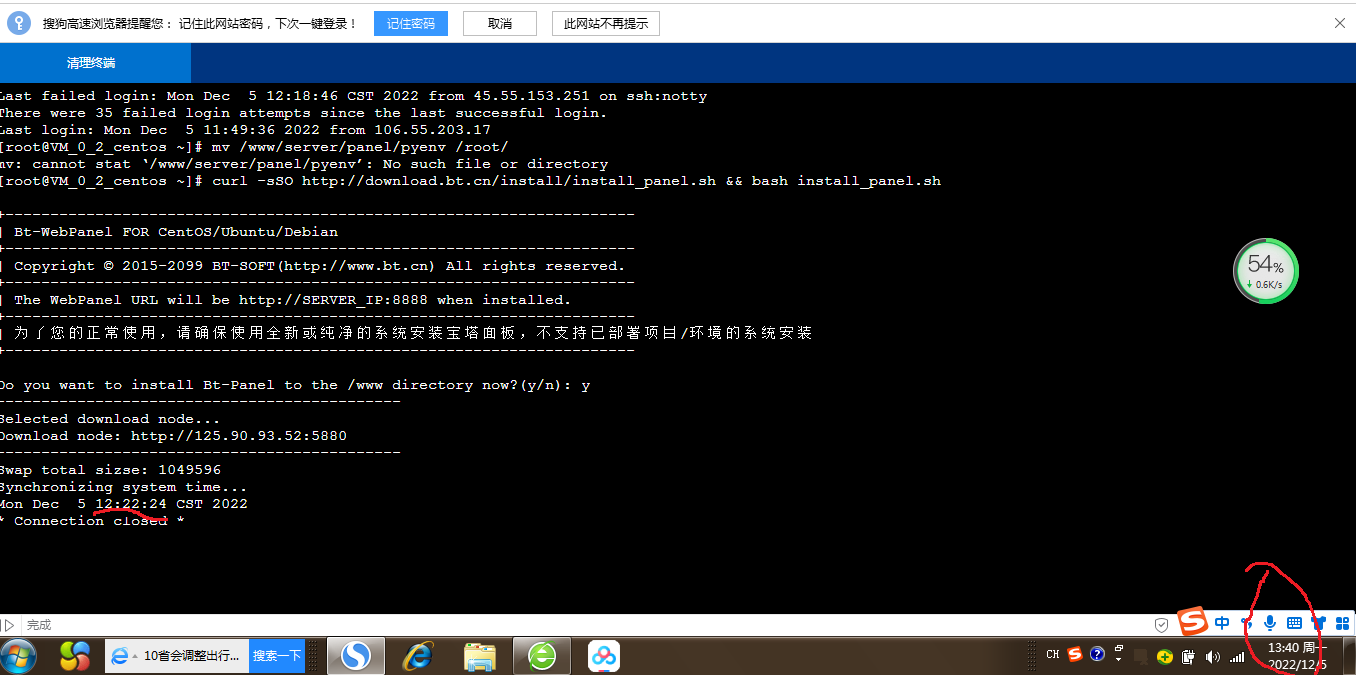1356x675 pixels.
Task: Click the CH language indicator
Action: pos(1053,655)
